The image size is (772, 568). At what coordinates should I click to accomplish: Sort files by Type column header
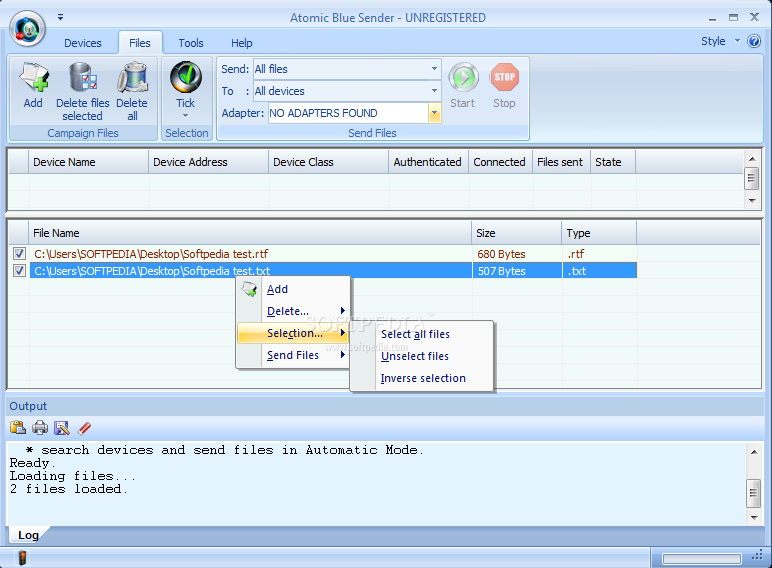pos(599,233)
